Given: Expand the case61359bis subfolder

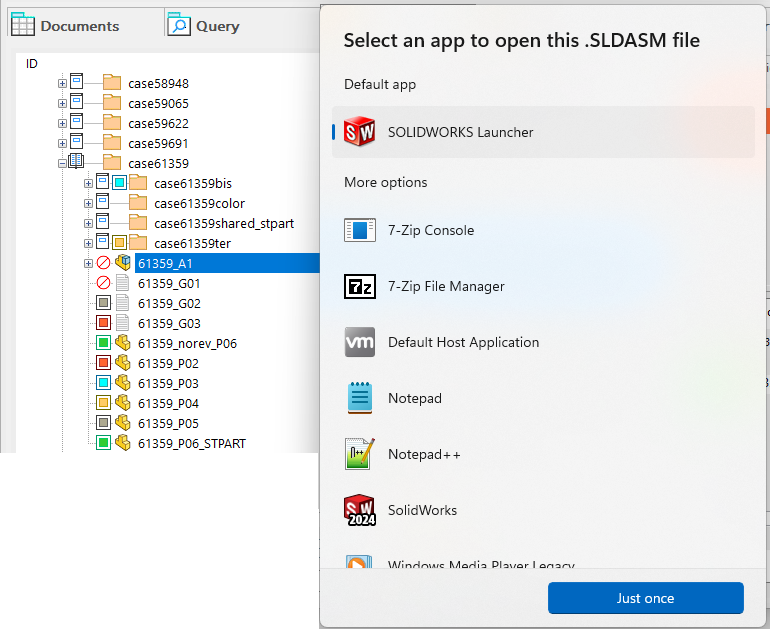Looking at the screenshot, I should pyautogui.click(x=88, y=184).
